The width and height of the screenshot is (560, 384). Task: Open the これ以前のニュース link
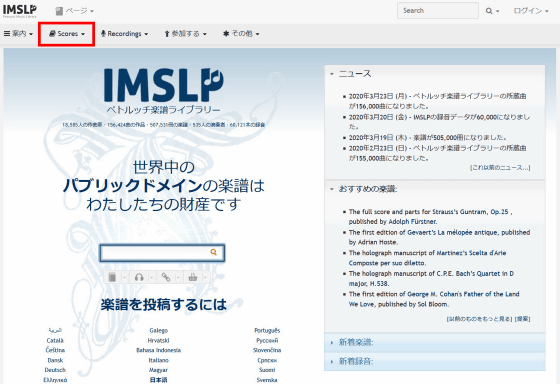click(500, 168)
